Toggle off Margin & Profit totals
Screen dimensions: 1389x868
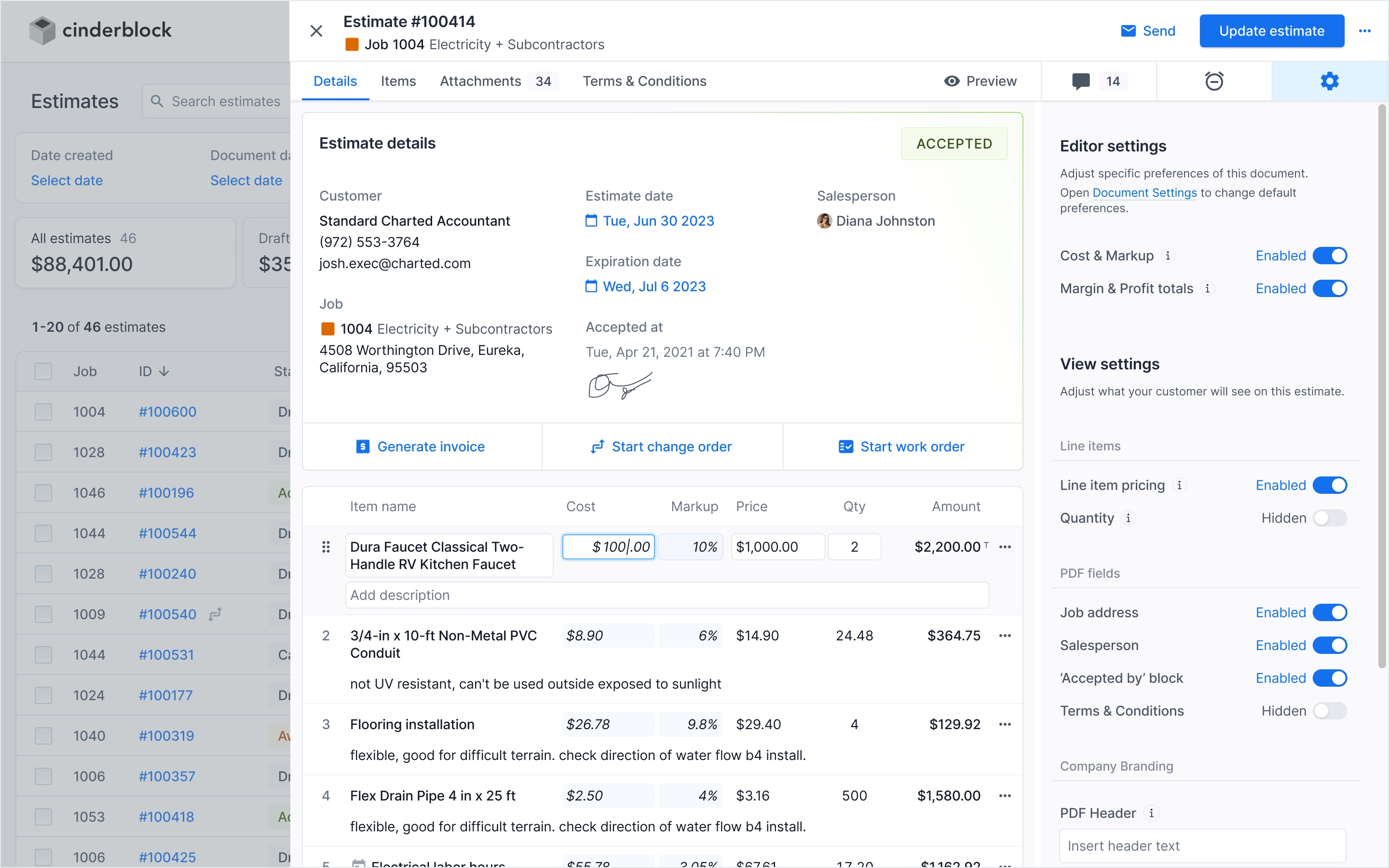(x=1329, y=288)
